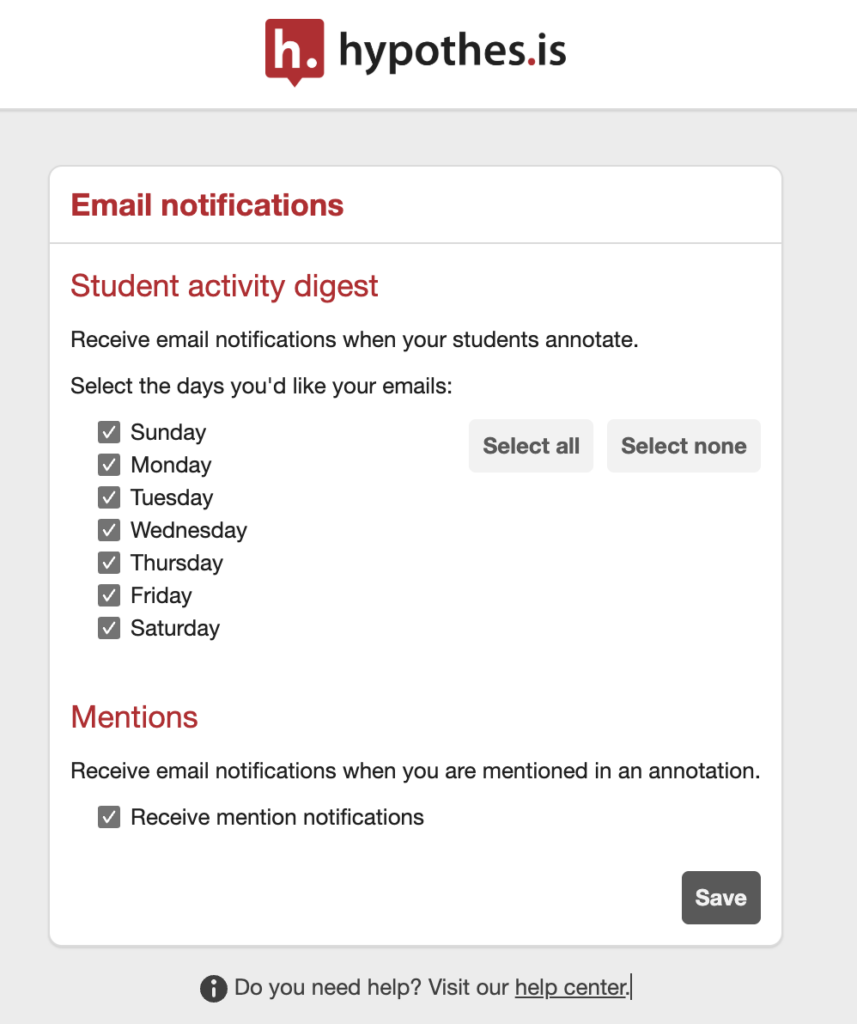Toggle the Friday checkbox
This screenshot has width=857, height=1024.
coord(109,596)
